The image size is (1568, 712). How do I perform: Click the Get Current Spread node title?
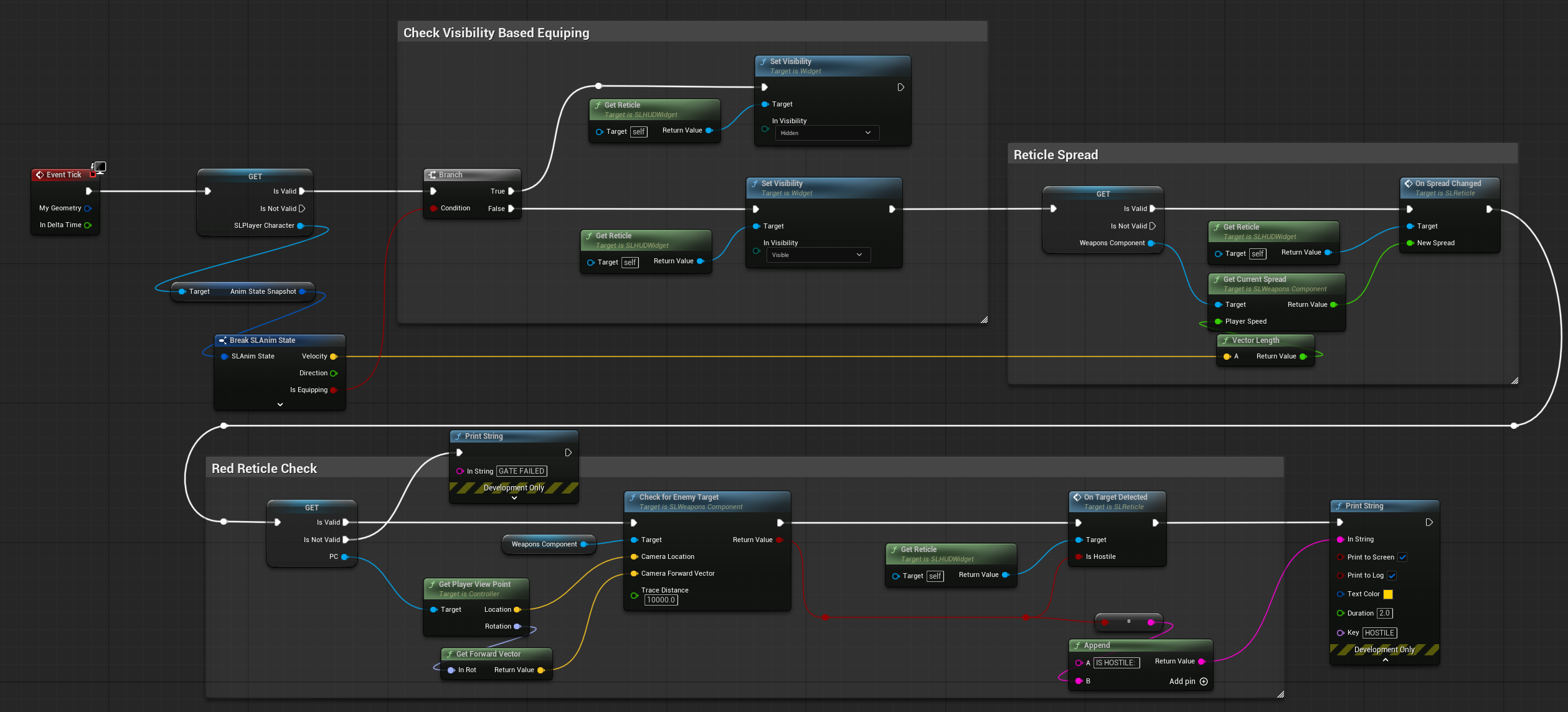point(1254,279)
